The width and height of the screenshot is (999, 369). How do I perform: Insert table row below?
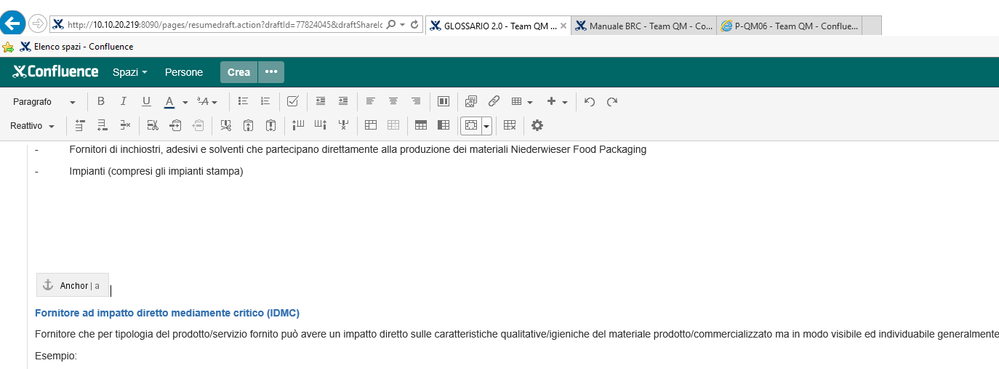tap(102, 126)
